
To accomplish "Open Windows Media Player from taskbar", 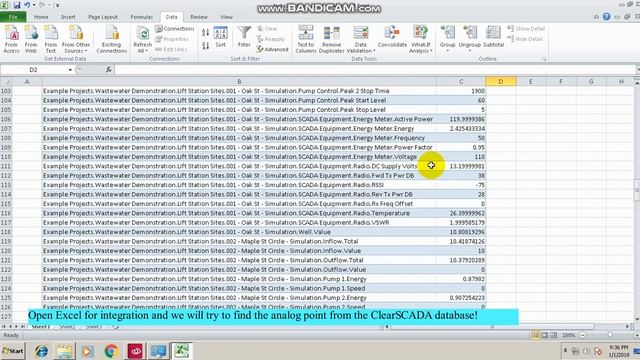I will coord(87,351).
